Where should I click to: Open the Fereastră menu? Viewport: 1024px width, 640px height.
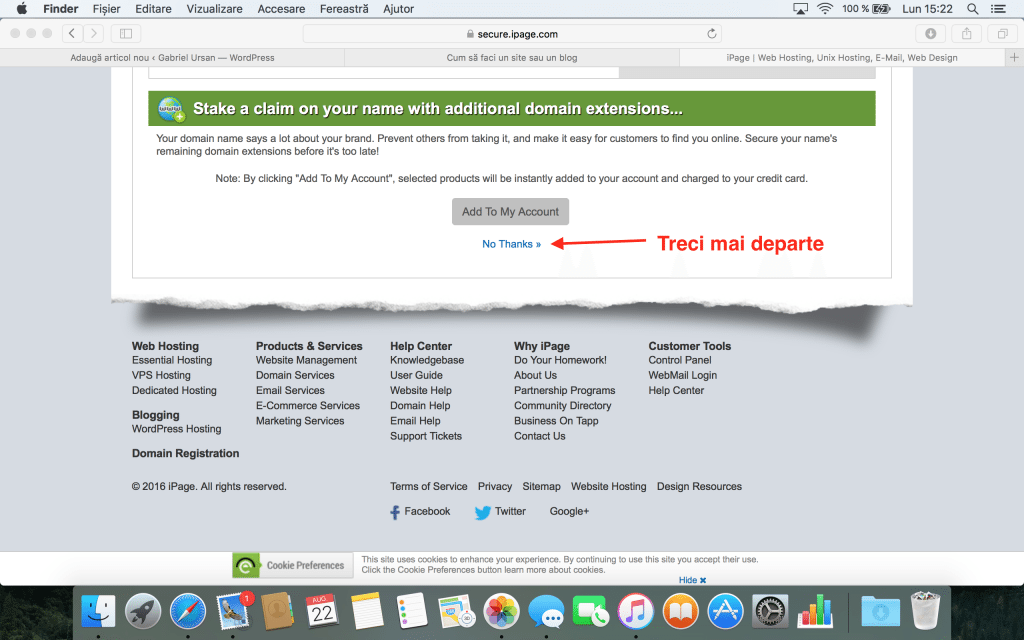[x=344, y=8]
